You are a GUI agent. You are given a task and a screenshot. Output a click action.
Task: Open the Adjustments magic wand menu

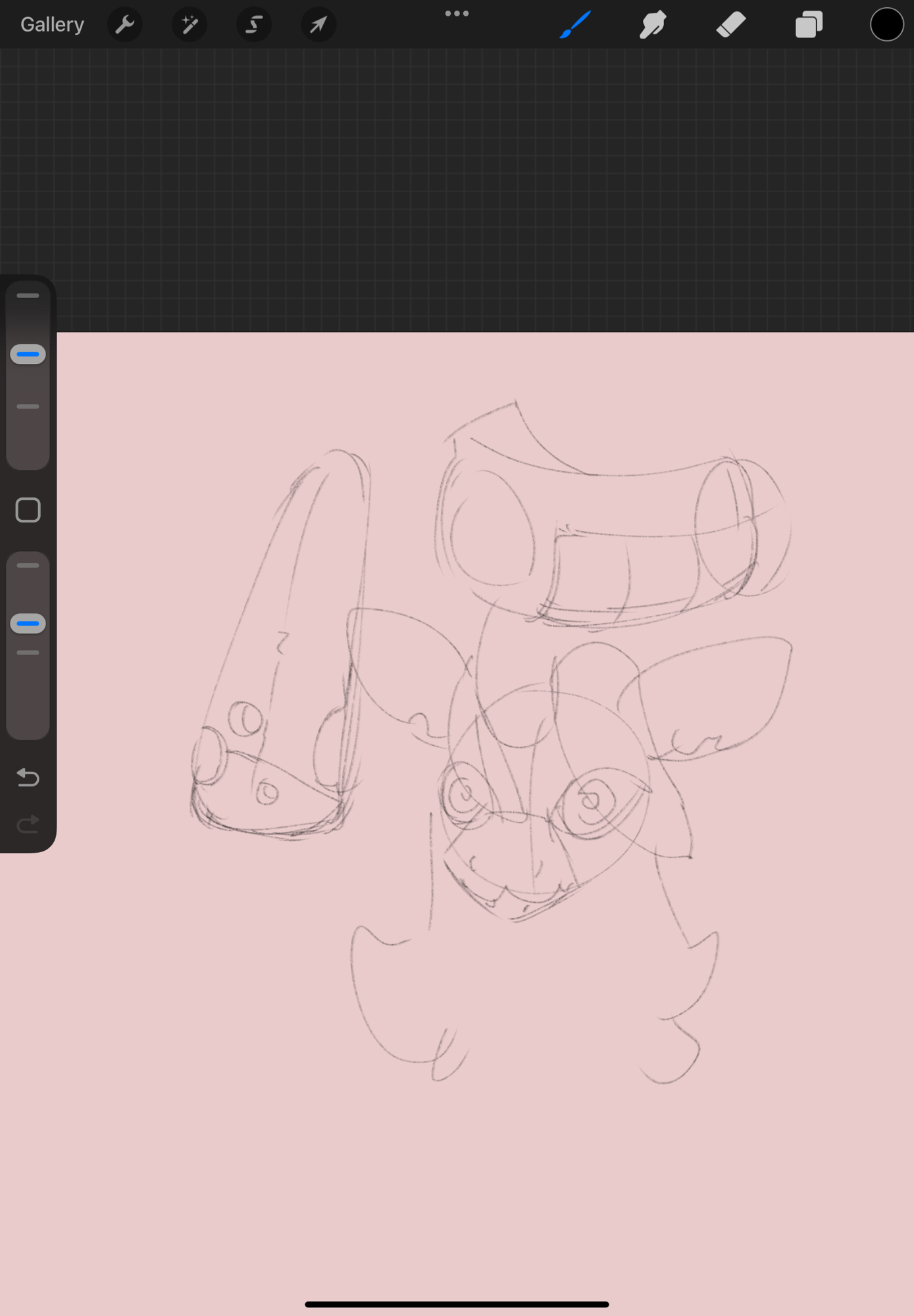pyautogui.click(x=190, y=25)
